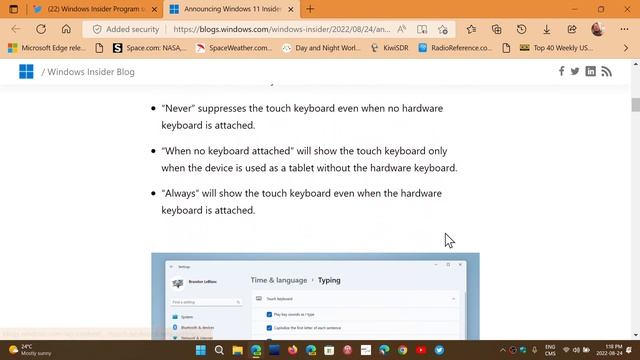Open the tab actions menu icon
This screenshot has width=640, height=360.
tap(13, 9)
